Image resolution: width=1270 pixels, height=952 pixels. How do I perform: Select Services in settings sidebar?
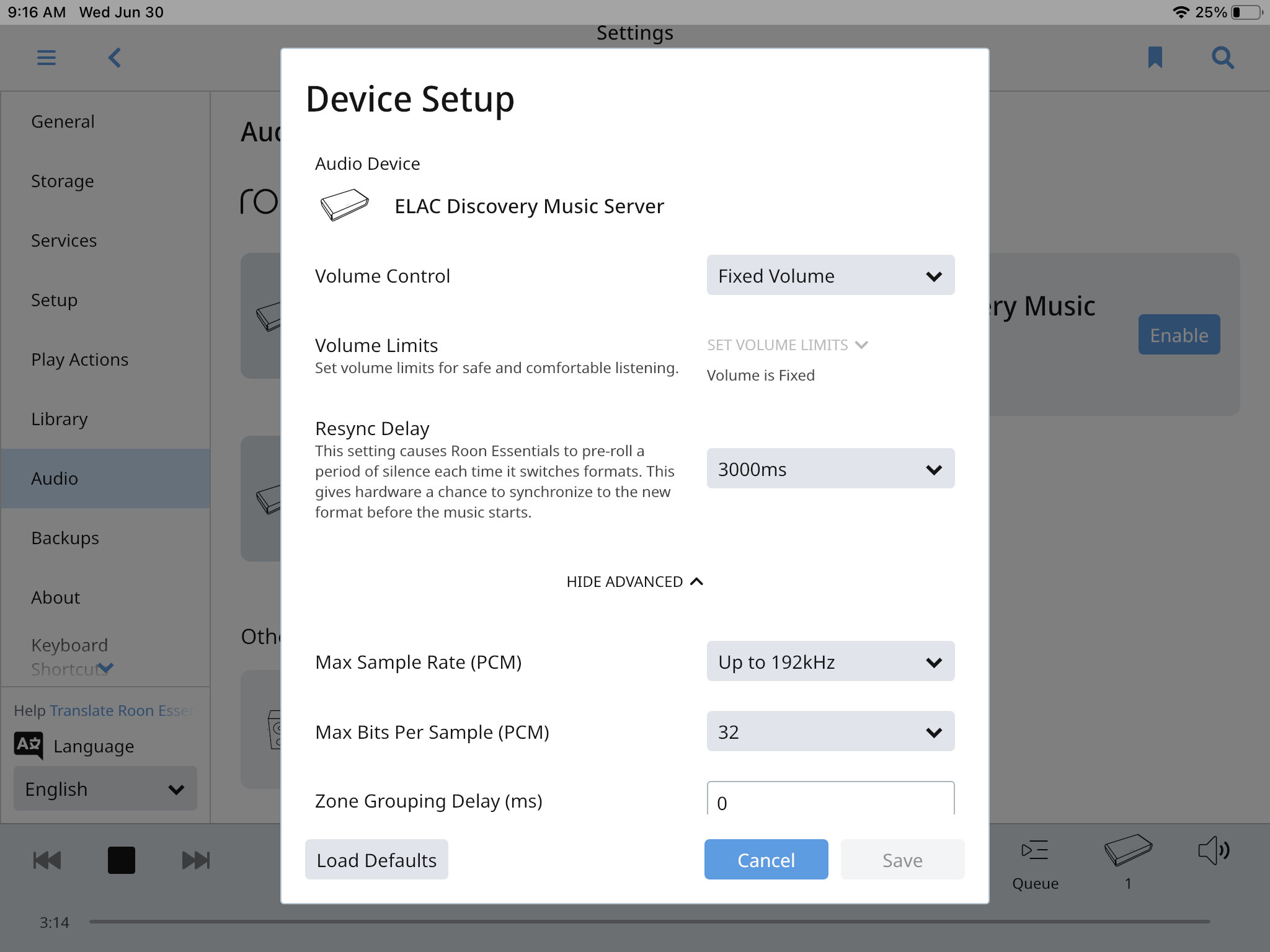(x=105, y=240)
